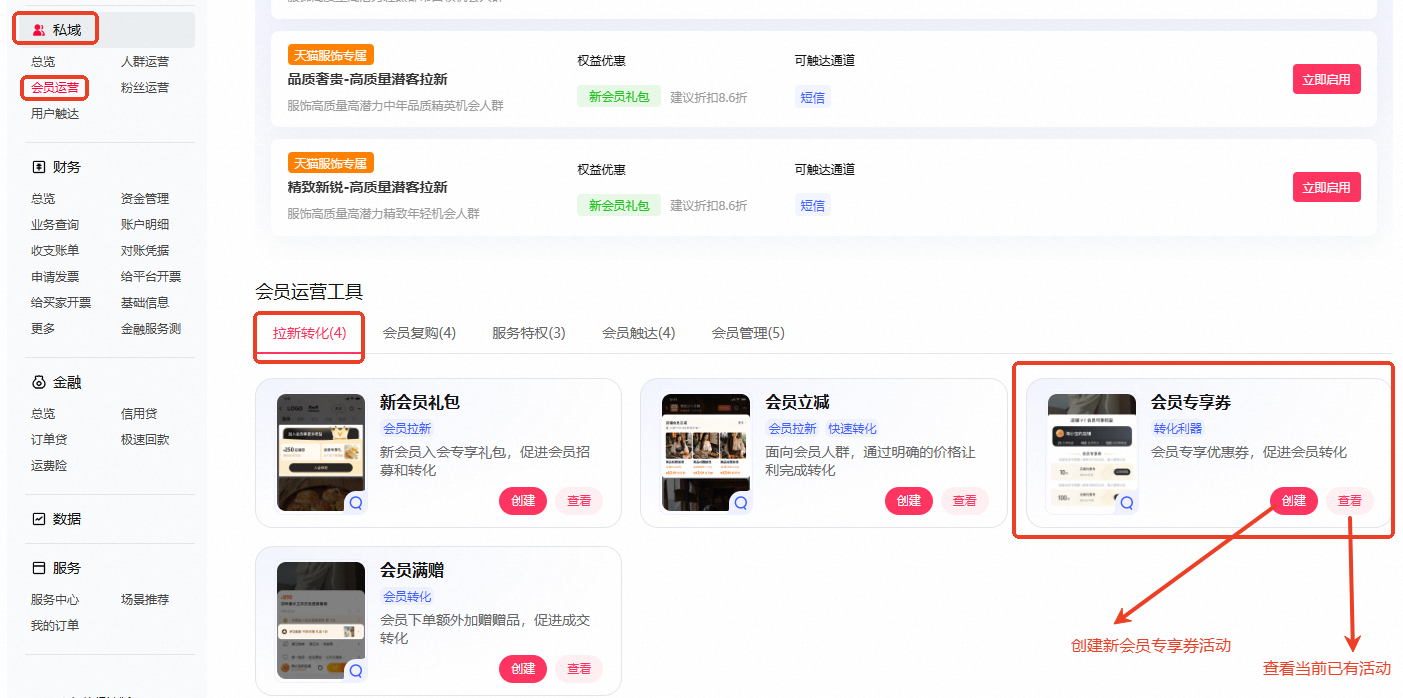Click the 金融 section icon
The width and height of the screenshot is (1403, 698).
(x=39, y=382)
